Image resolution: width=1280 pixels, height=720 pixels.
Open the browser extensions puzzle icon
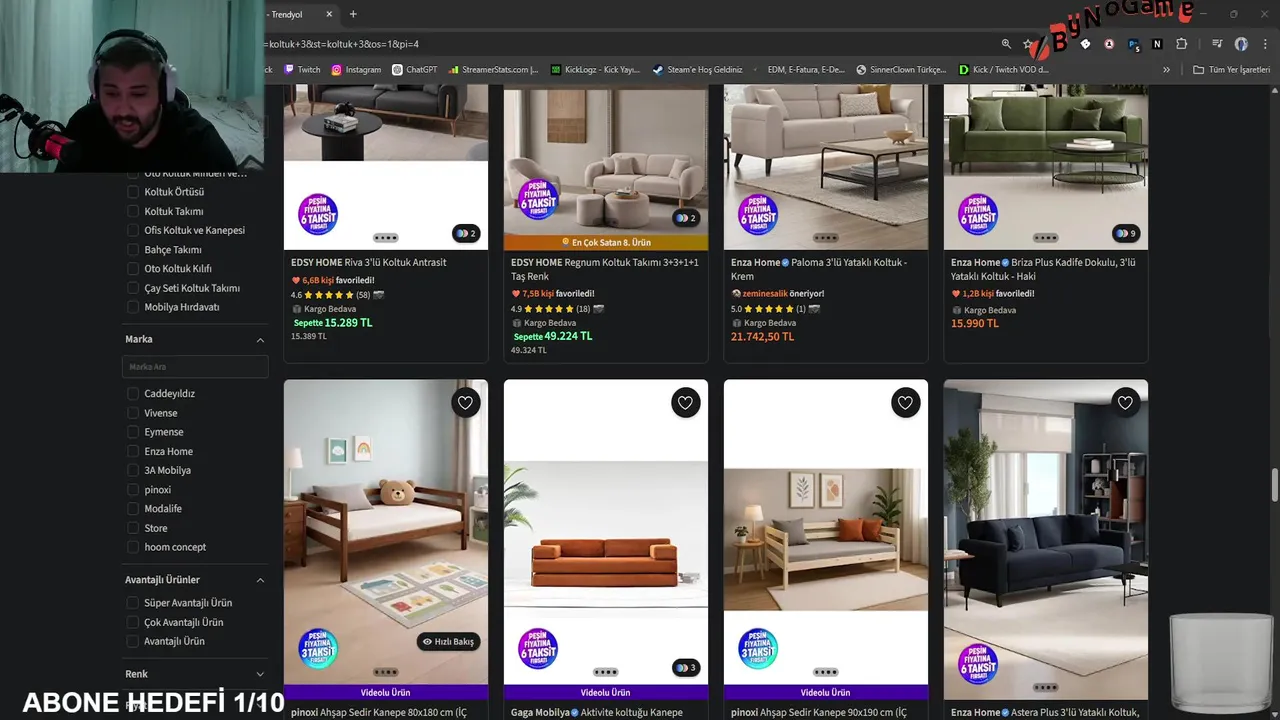1181,44
